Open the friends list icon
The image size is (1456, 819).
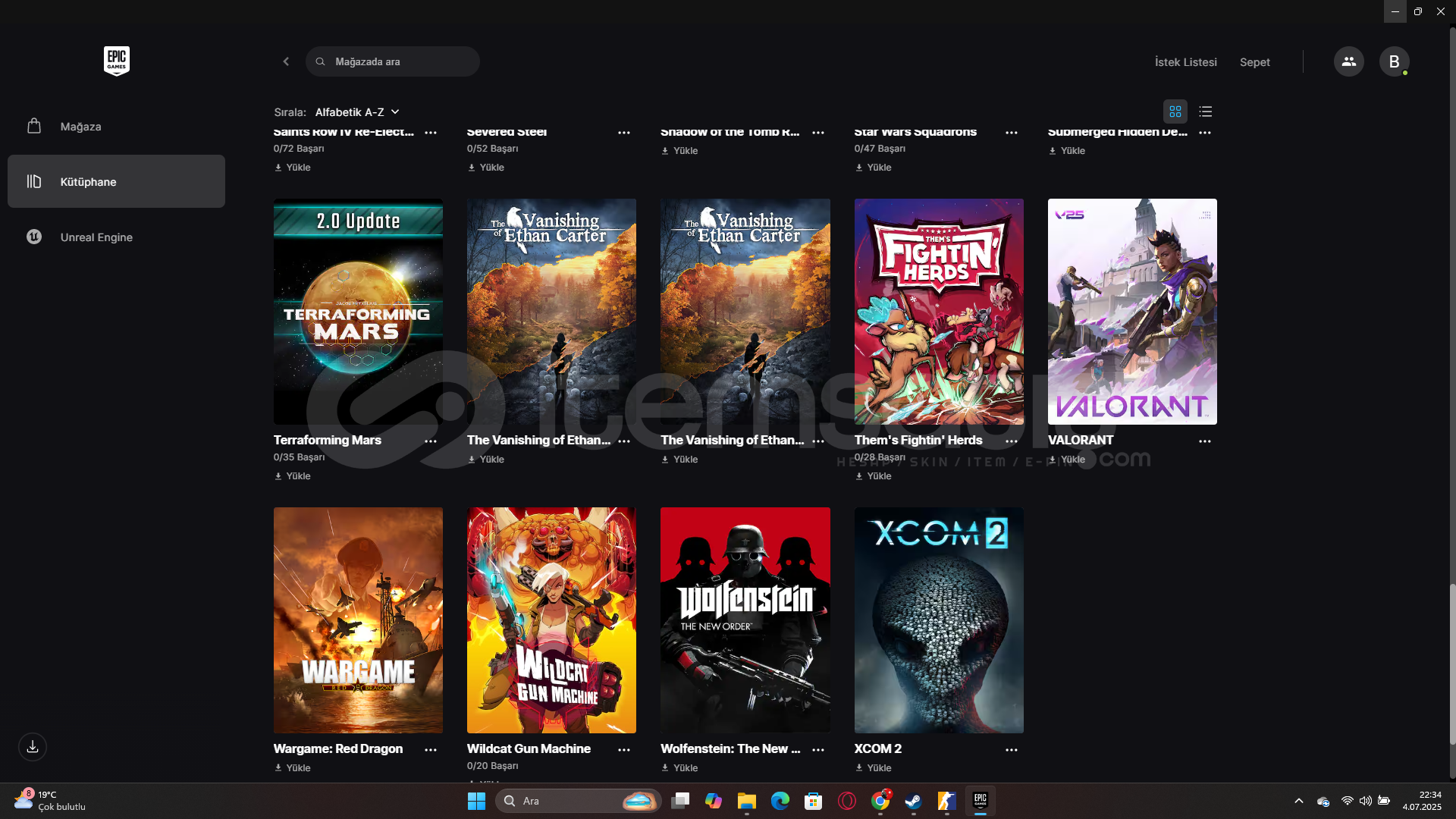(x=1348, y=61)
